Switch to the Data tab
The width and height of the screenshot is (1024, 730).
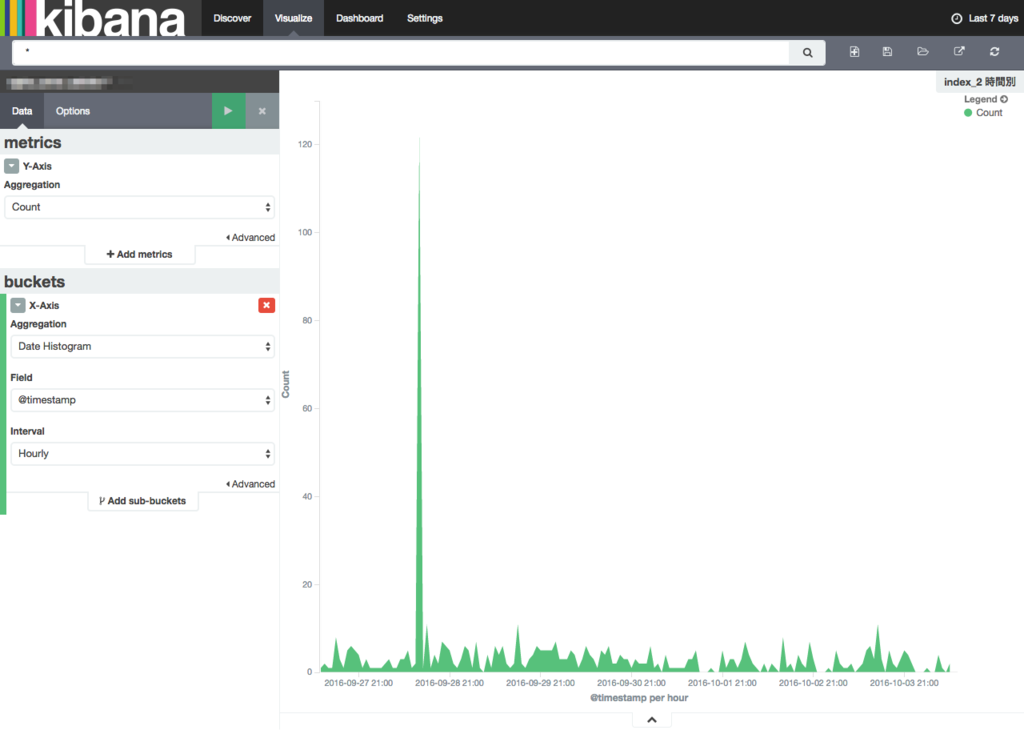(22, 111)
